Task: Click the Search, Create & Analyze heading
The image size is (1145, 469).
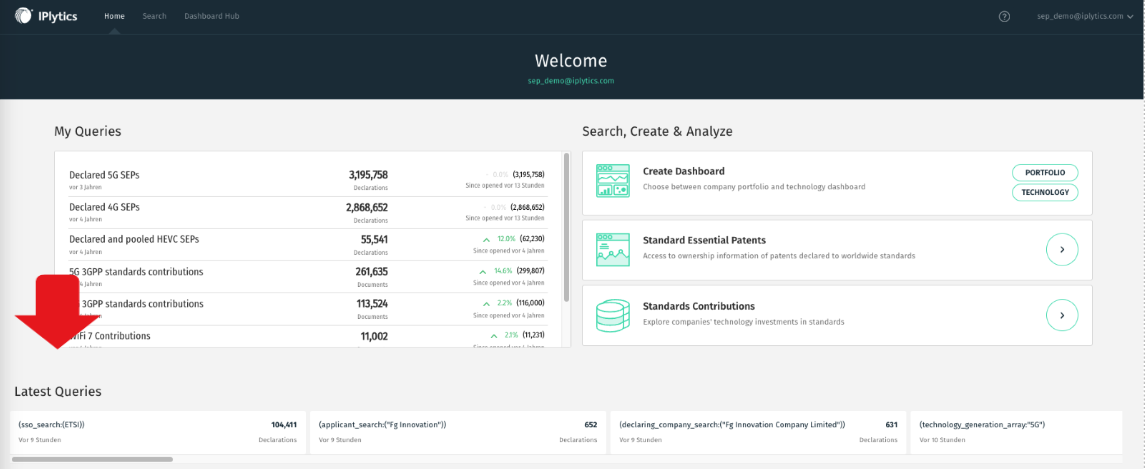Action: click(657, 131)
